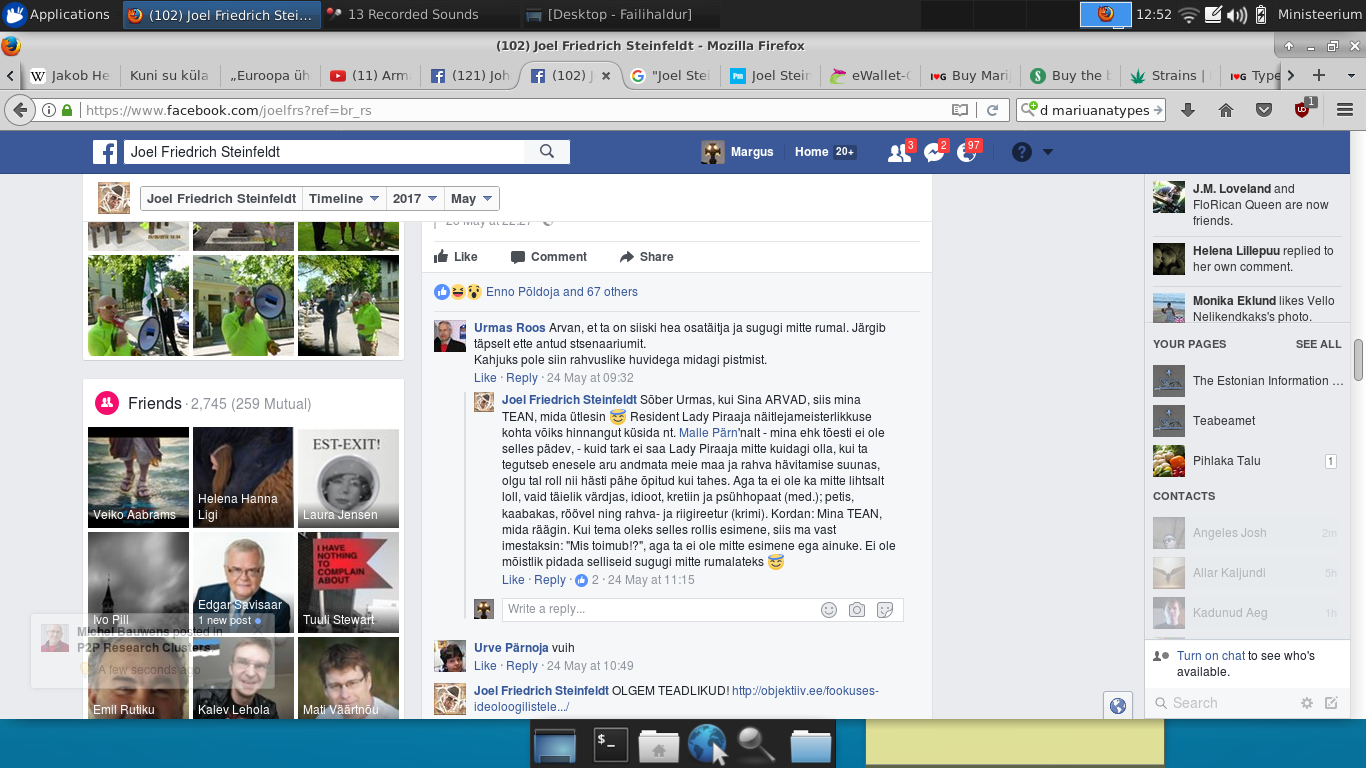Open Facebook friend requests icon

[x=898, y=152]
